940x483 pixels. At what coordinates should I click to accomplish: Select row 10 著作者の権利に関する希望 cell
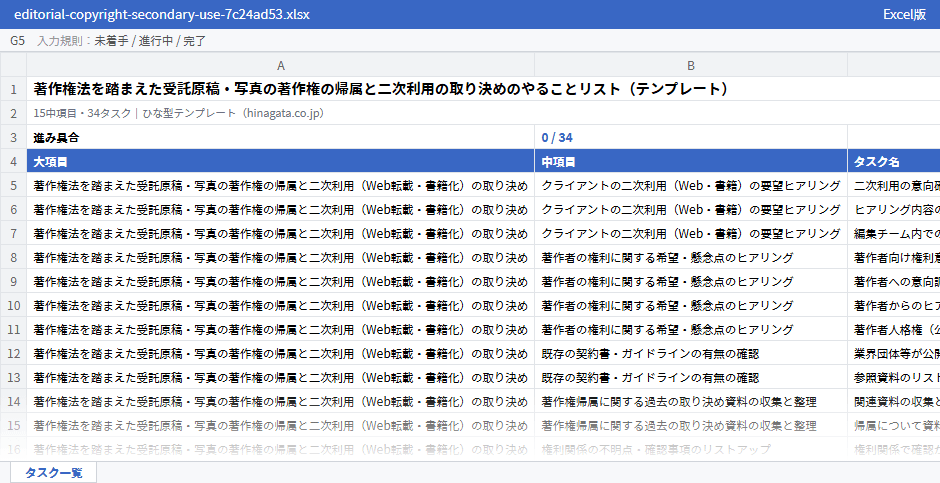[691, 305]
